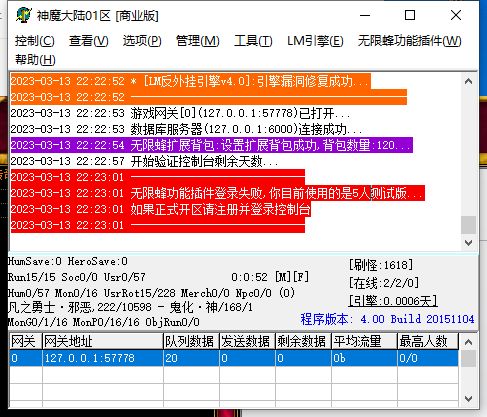Click the 平均流量 column header

click(x=364, y=341)
